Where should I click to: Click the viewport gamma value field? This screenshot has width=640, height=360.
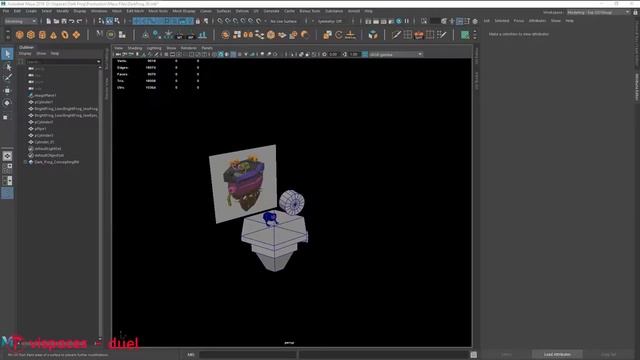point(355,54)
